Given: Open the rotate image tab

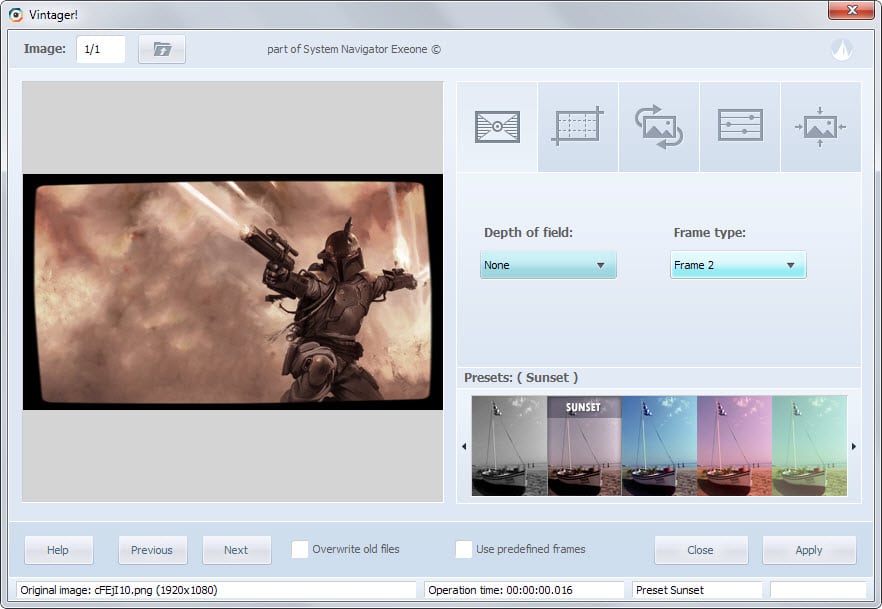Looking at the screenshot, I should (x=659, y=127).
